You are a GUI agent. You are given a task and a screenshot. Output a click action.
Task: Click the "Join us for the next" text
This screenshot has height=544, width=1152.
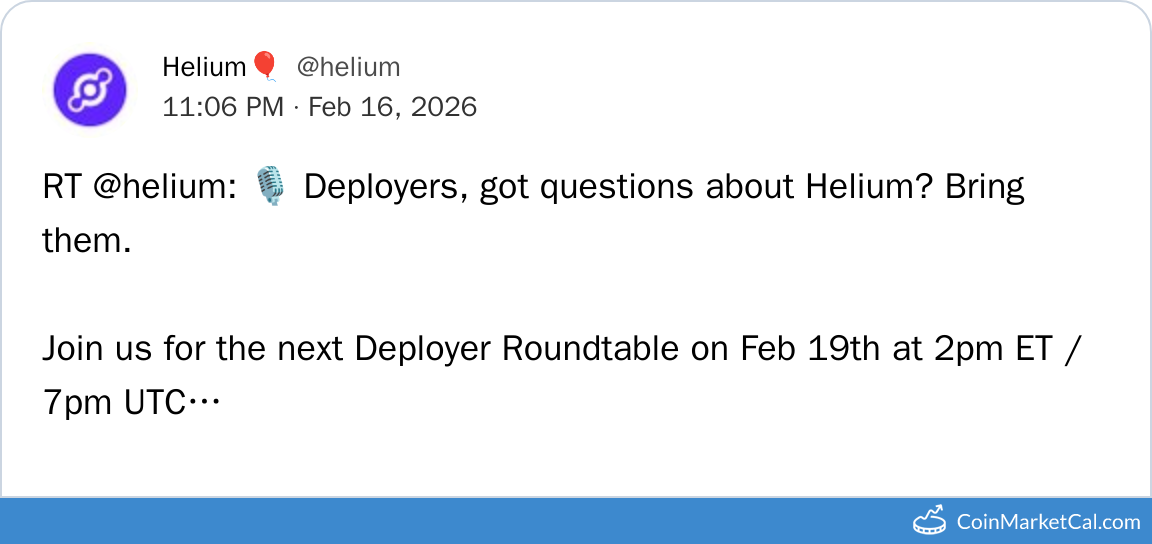tap(194, 349)
